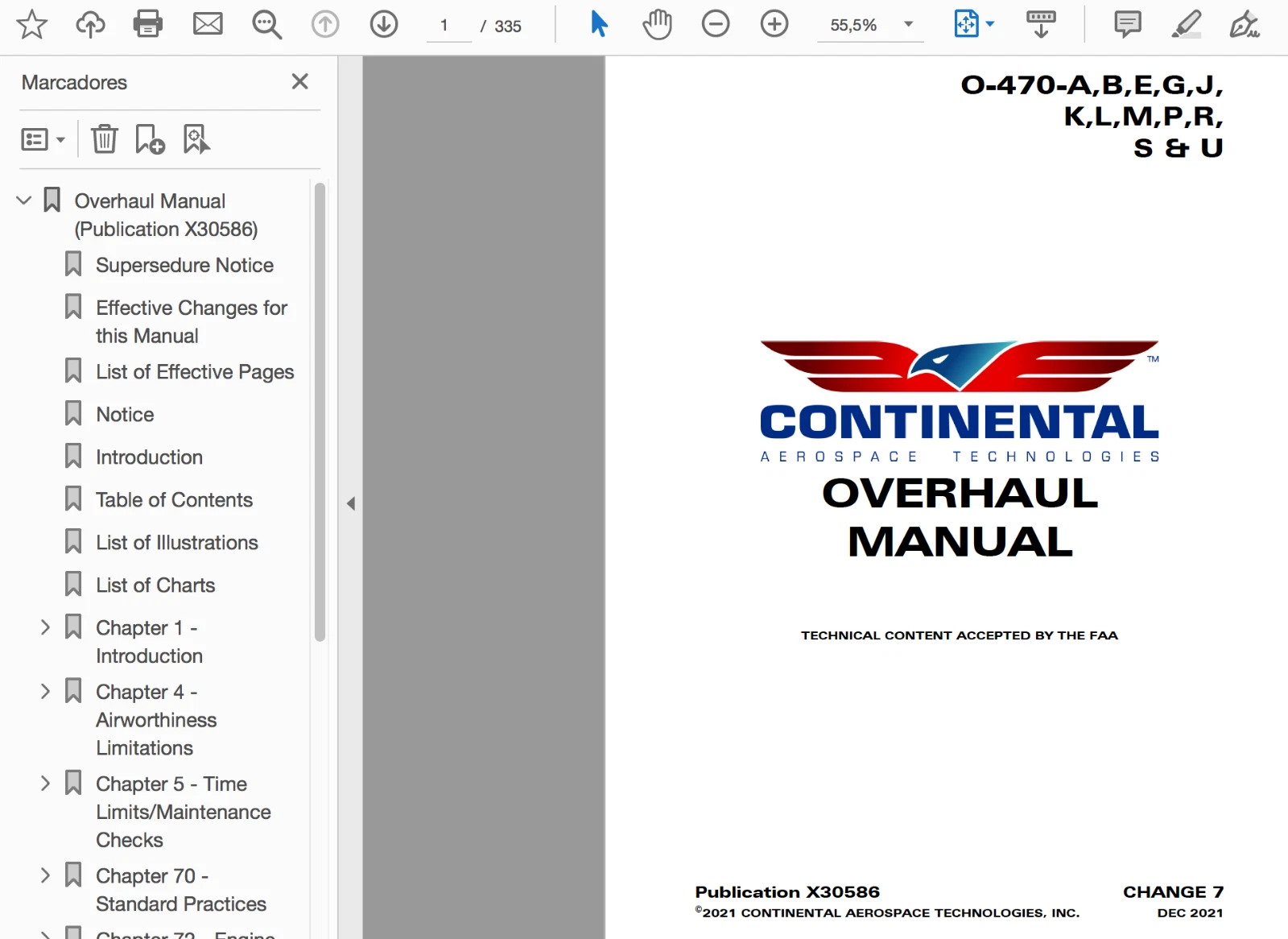Add file to starred favorites
The height and width of the screenshot is (939, 1288).
pos(31,24)
